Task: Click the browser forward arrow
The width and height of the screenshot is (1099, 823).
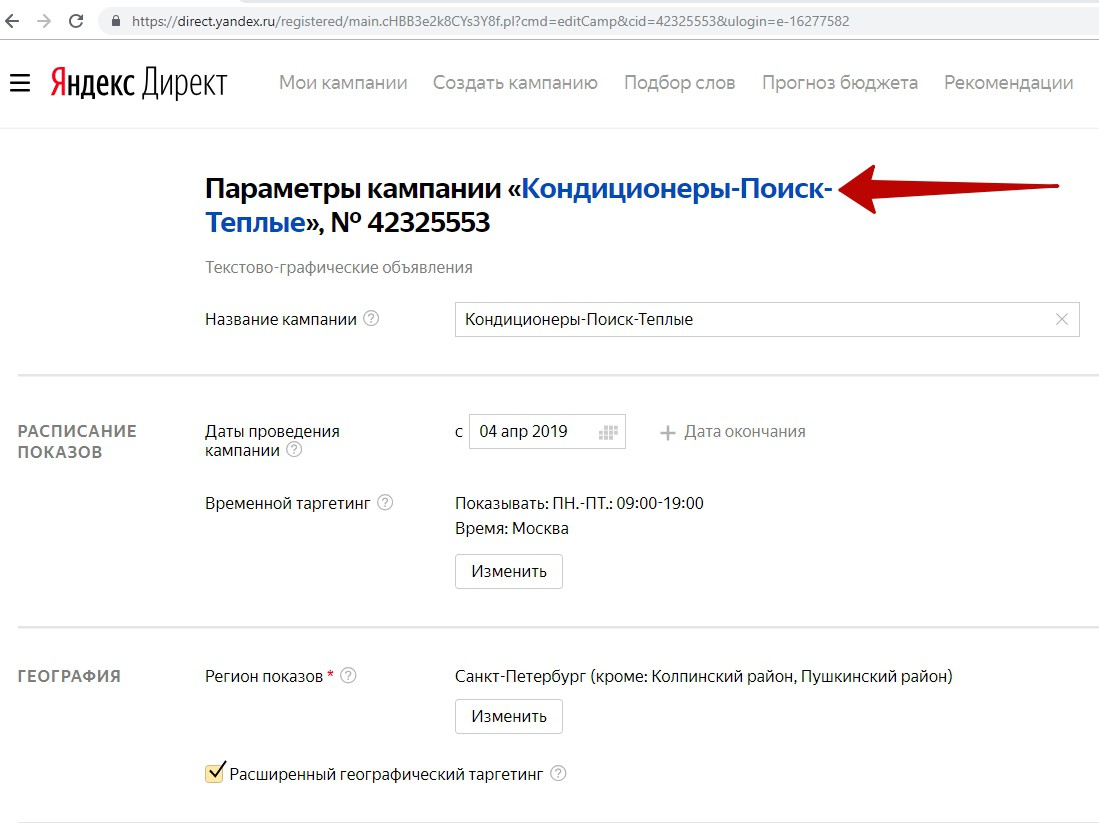Action: point(44,21)
